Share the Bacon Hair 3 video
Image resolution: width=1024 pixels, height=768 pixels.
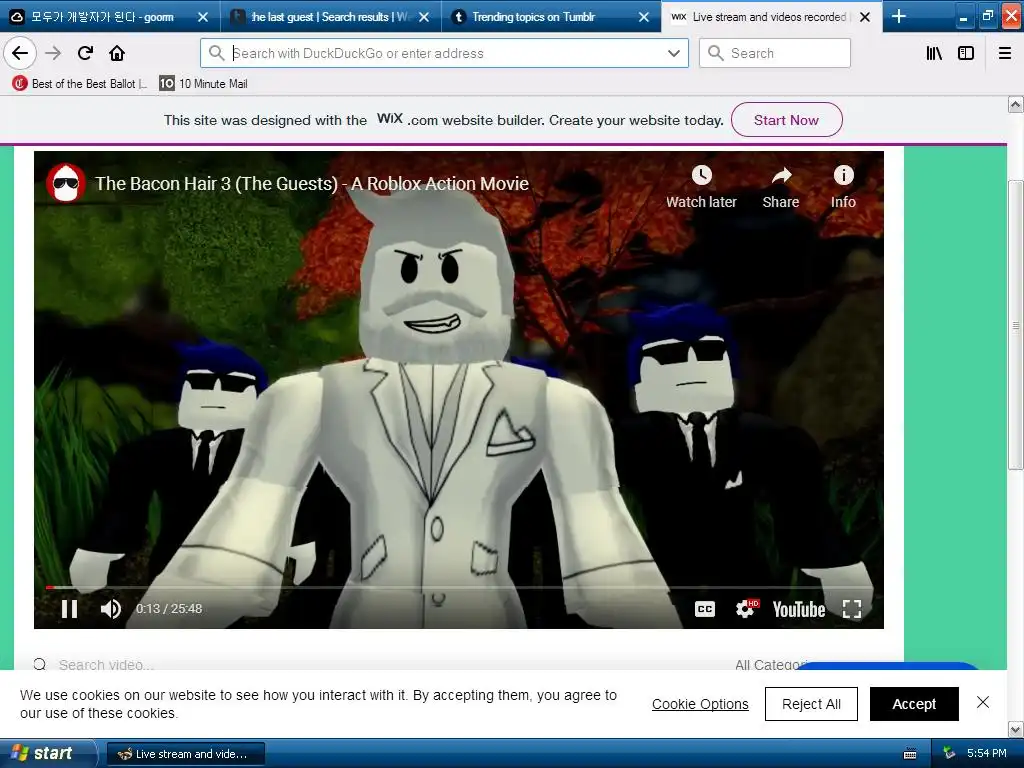[781, 187]
